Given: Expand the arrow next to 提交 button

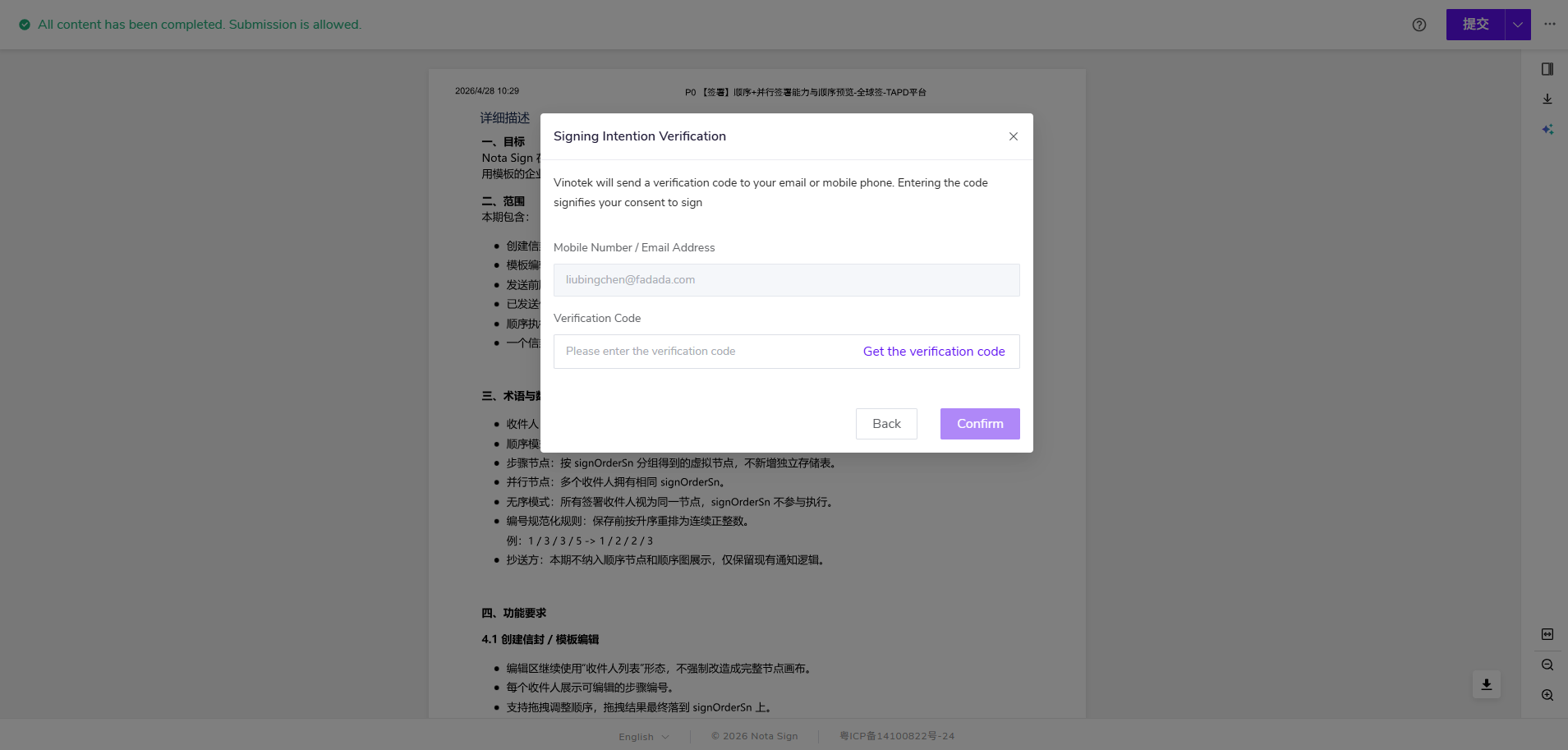Looking at the screenshot, I should pos(1517,25).
